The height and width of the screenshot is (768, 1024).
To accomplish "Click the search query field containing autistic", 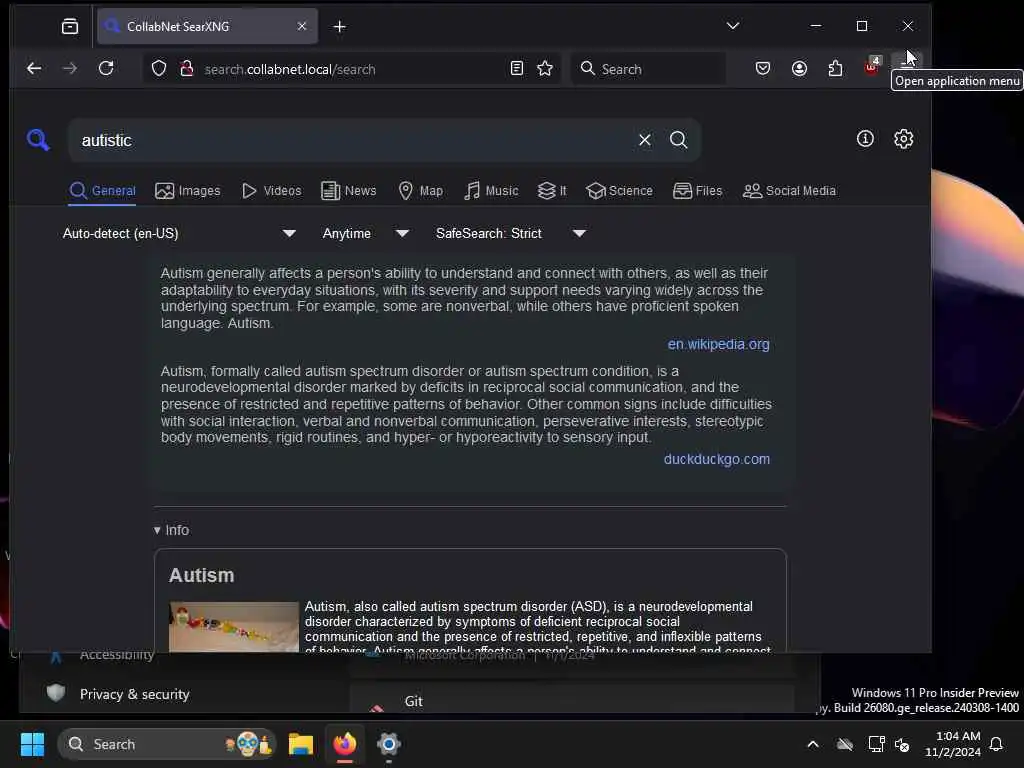I will pos(353,140).
